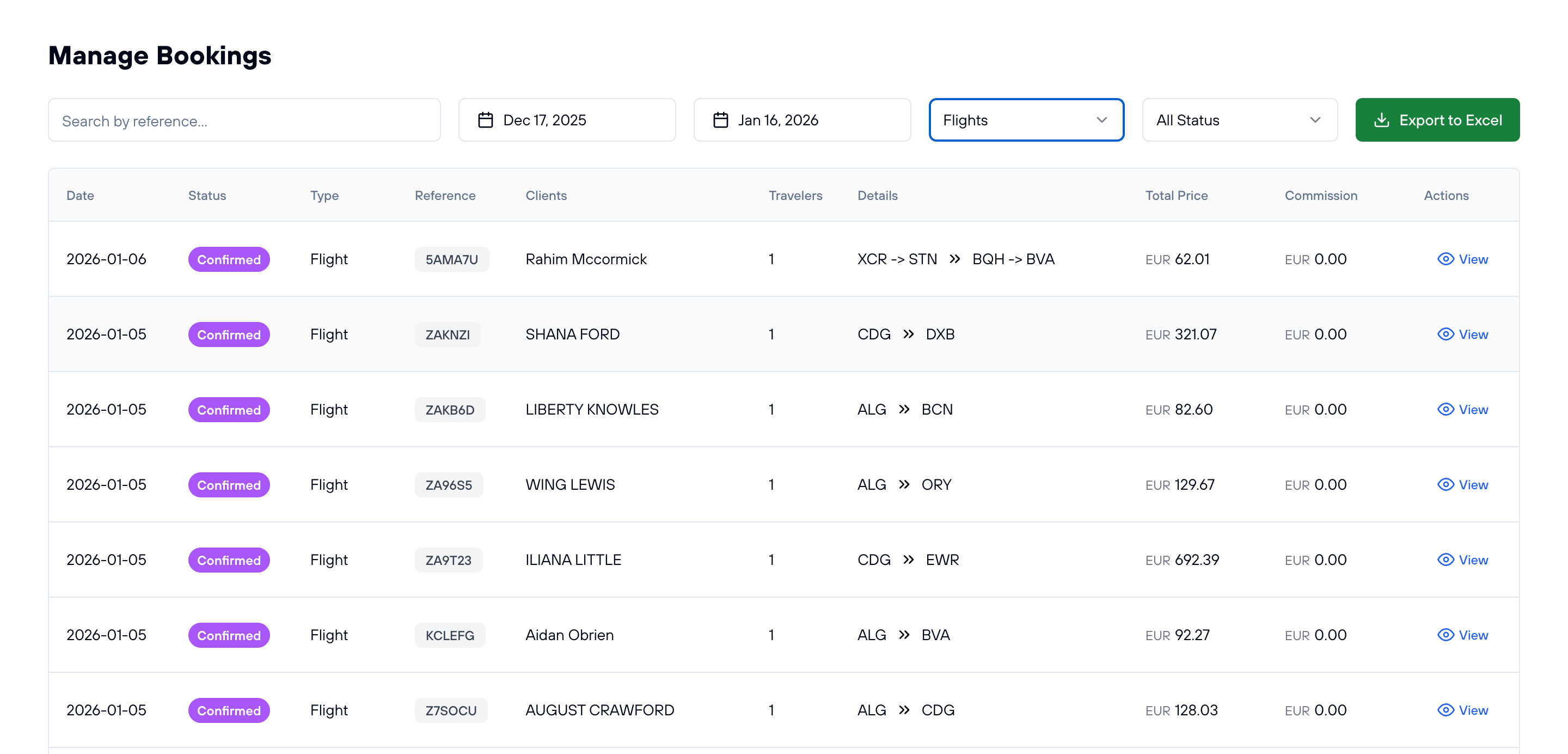
Task: Click the eye icon for booking ZAKB6D
Action: (x=1445, y=409)
